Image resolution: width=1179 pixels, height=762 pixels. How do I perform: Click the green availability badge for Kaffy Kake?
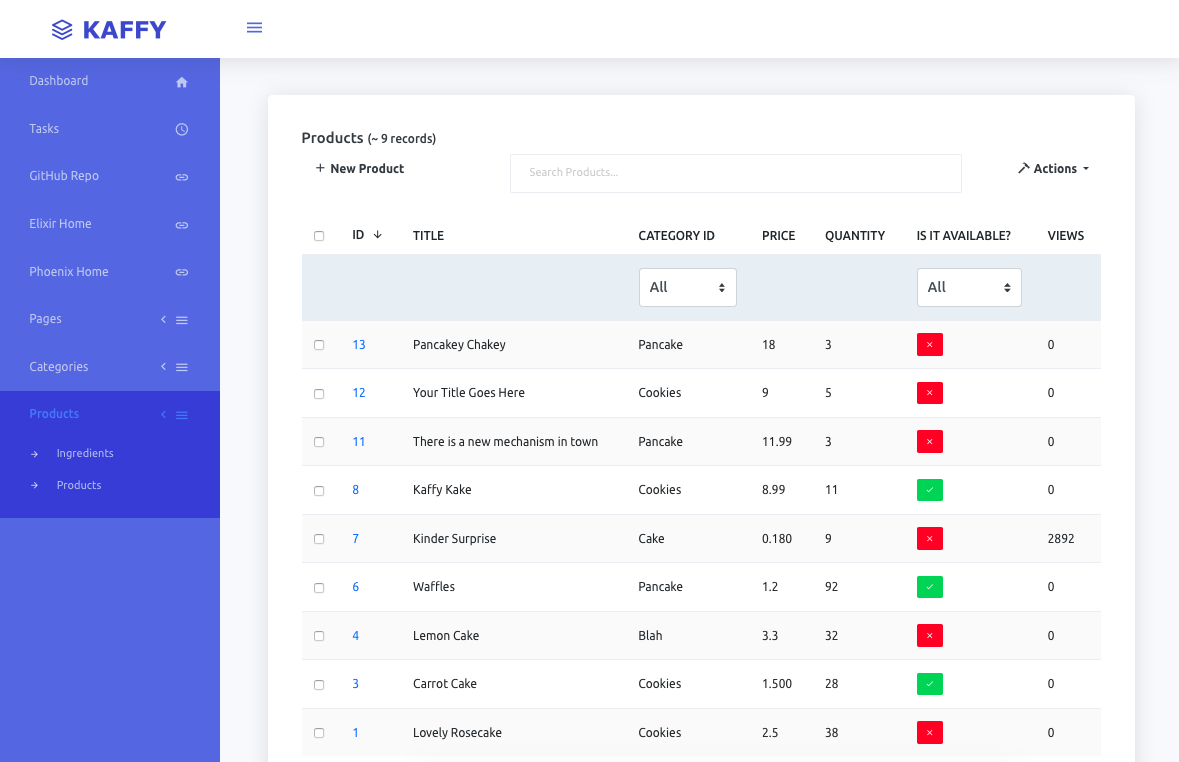click(x=929, y=490)
